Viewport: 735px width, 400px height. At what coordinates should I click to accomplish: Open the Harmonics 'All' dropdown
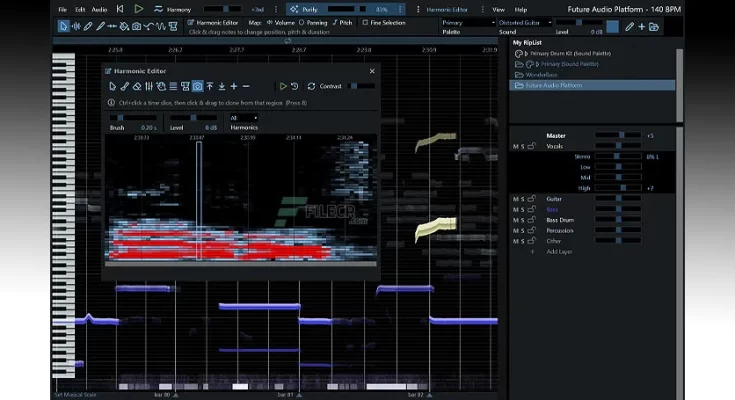tap(244, 117)
